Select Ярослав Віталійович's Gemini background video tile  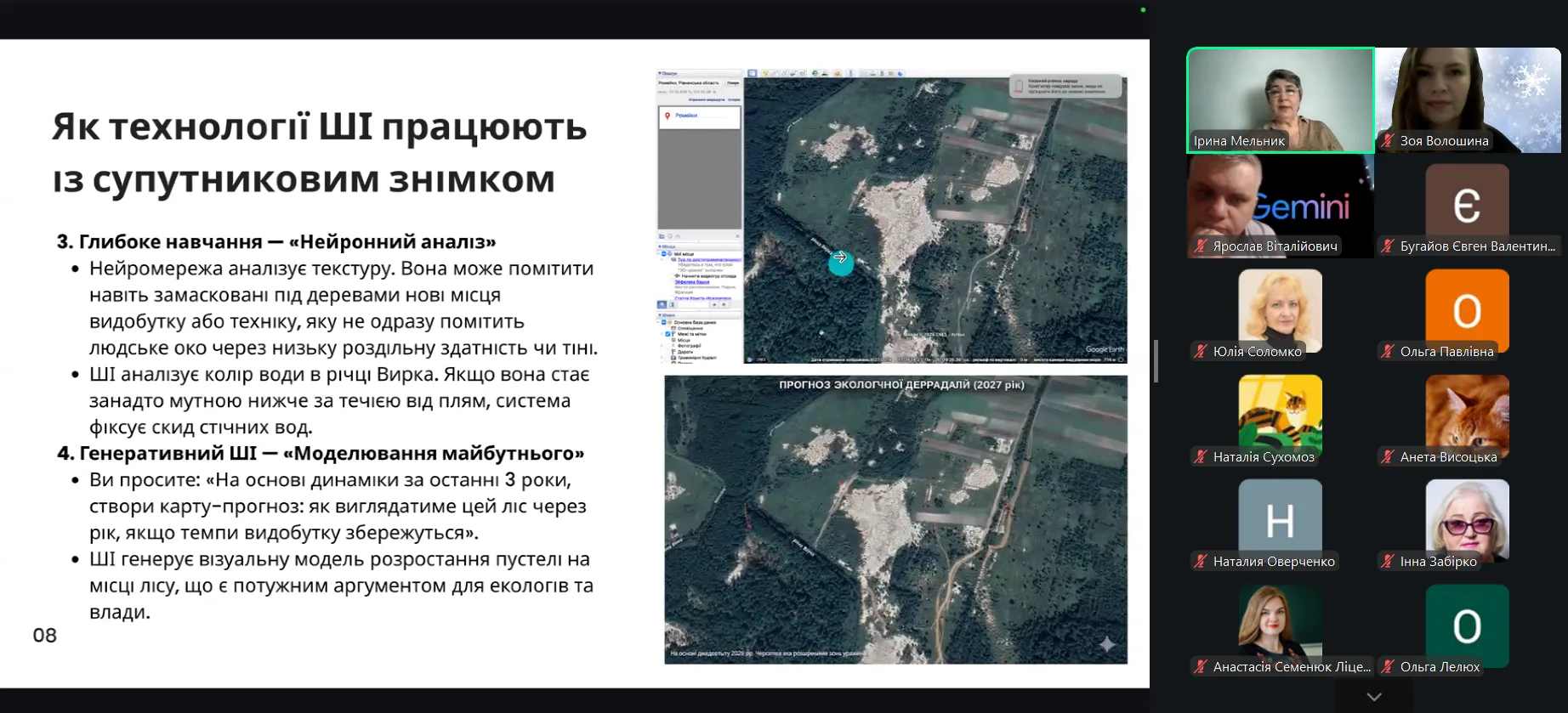tap(1281, 206)
